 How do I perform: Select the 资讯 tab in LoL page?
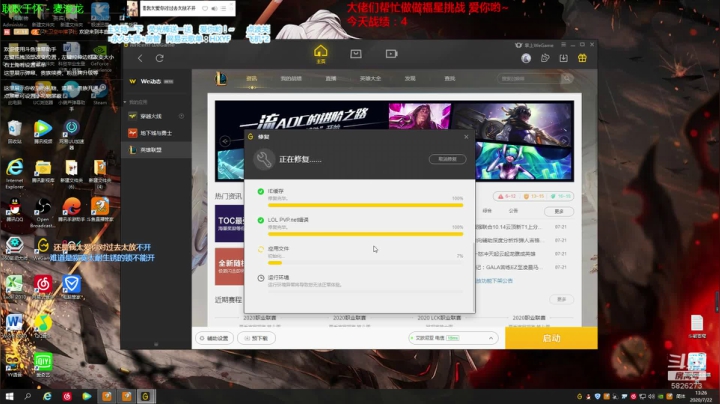click(x=252, y=79)
